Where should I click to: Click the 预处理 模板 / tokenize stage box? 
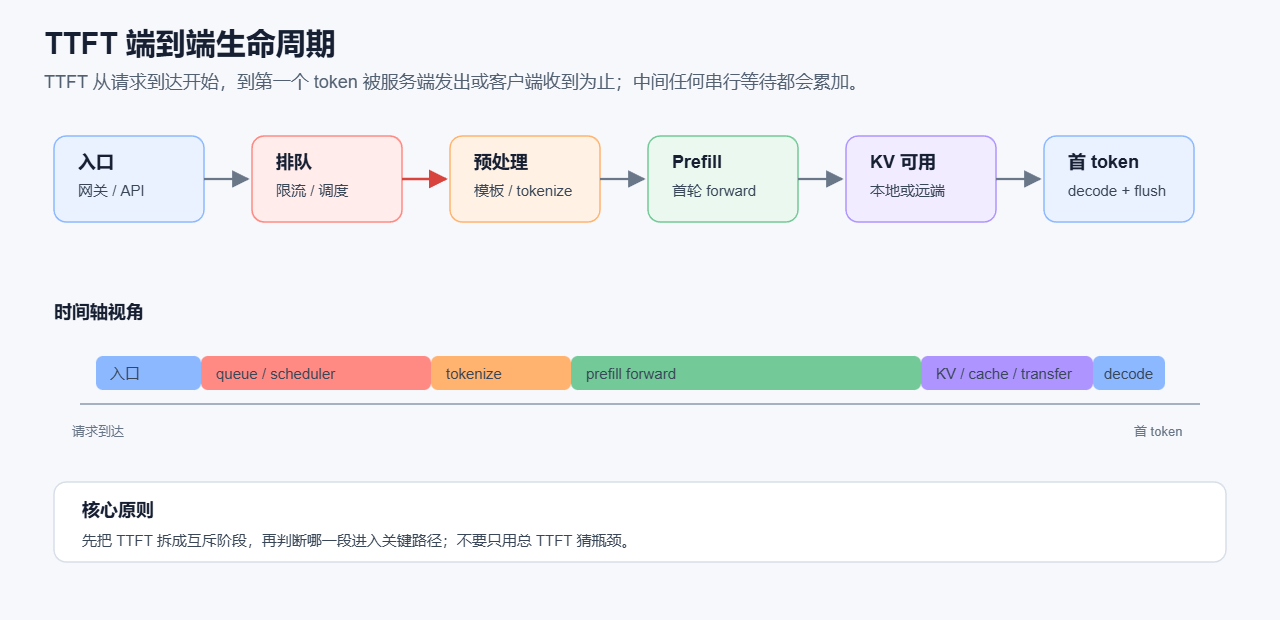click(525, 179)
